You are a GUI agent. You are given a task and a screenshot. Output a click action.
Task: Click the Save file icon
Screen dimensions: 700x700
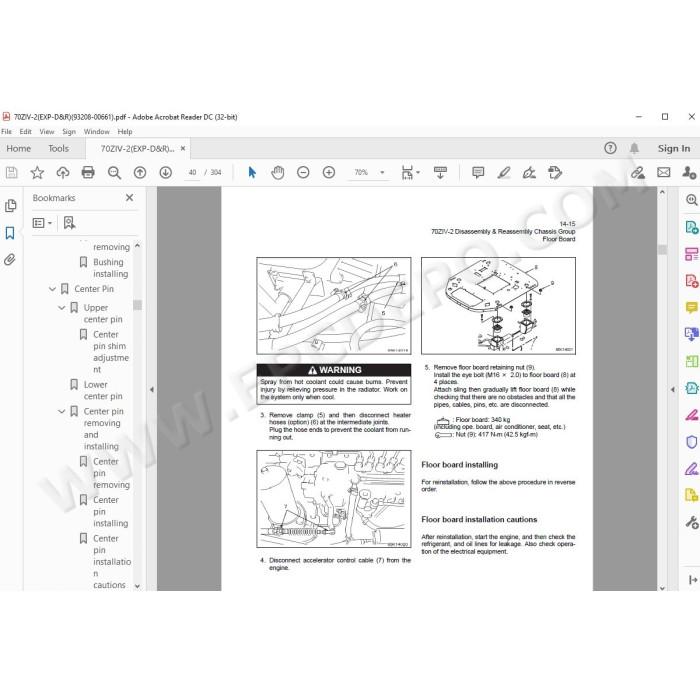[12, 172]
